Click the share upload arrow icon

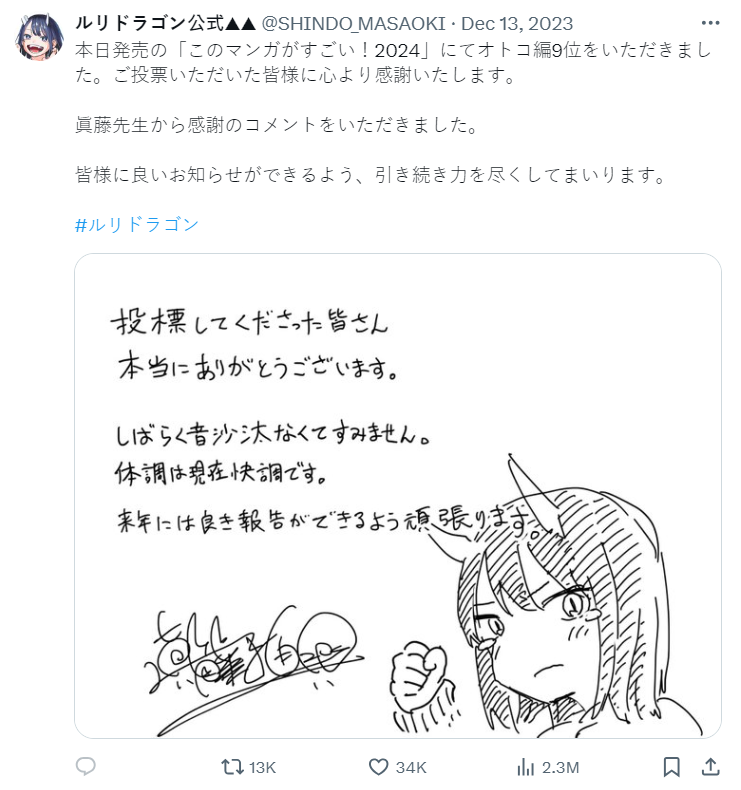710,766
